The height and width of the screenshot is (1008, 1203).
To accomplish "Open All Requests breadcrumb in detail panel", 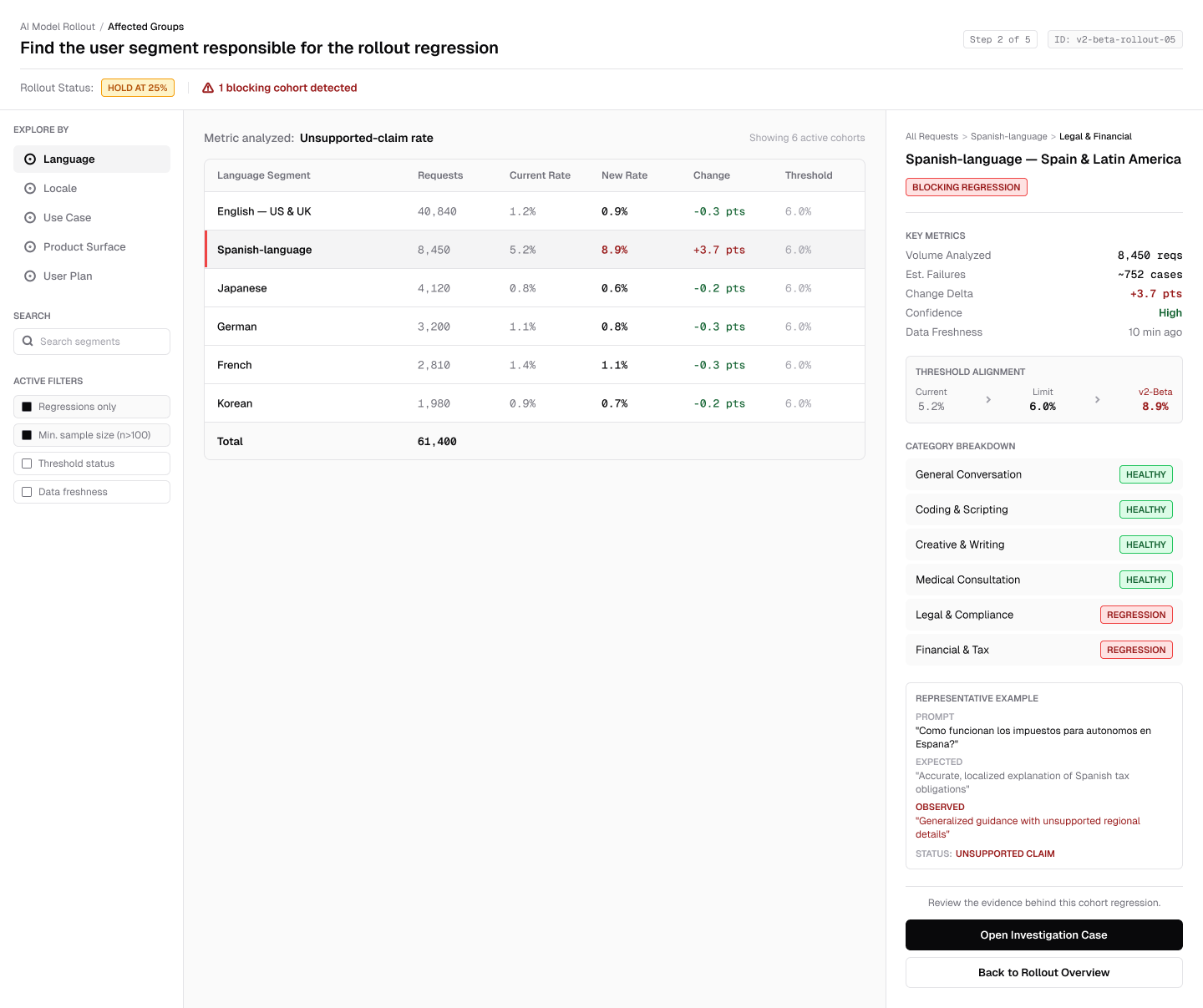I will click(x=931, y=136).
